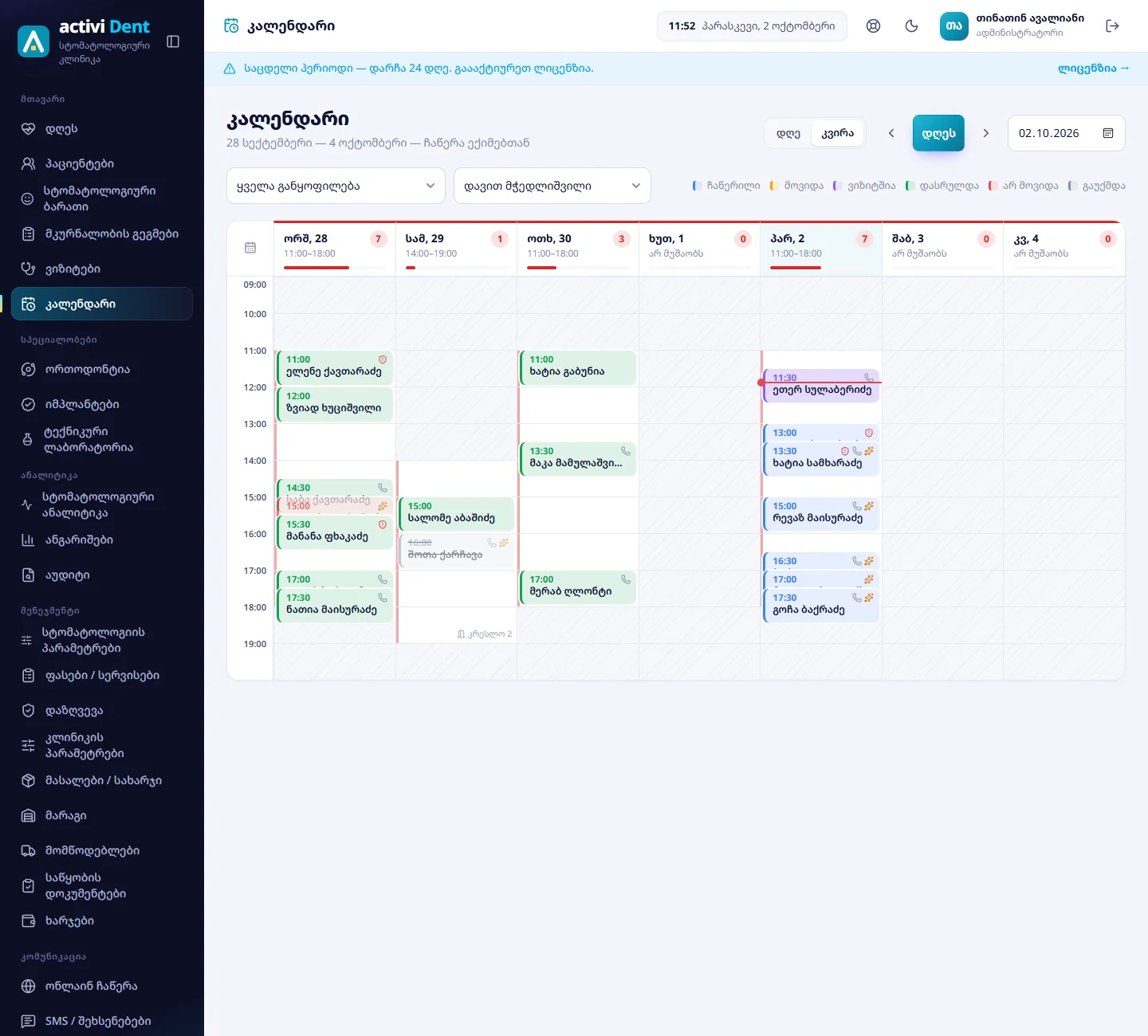The height and width of the screenshot is (1036, 1148).
Task: Go to next week chevron
Action: (986, 133)
